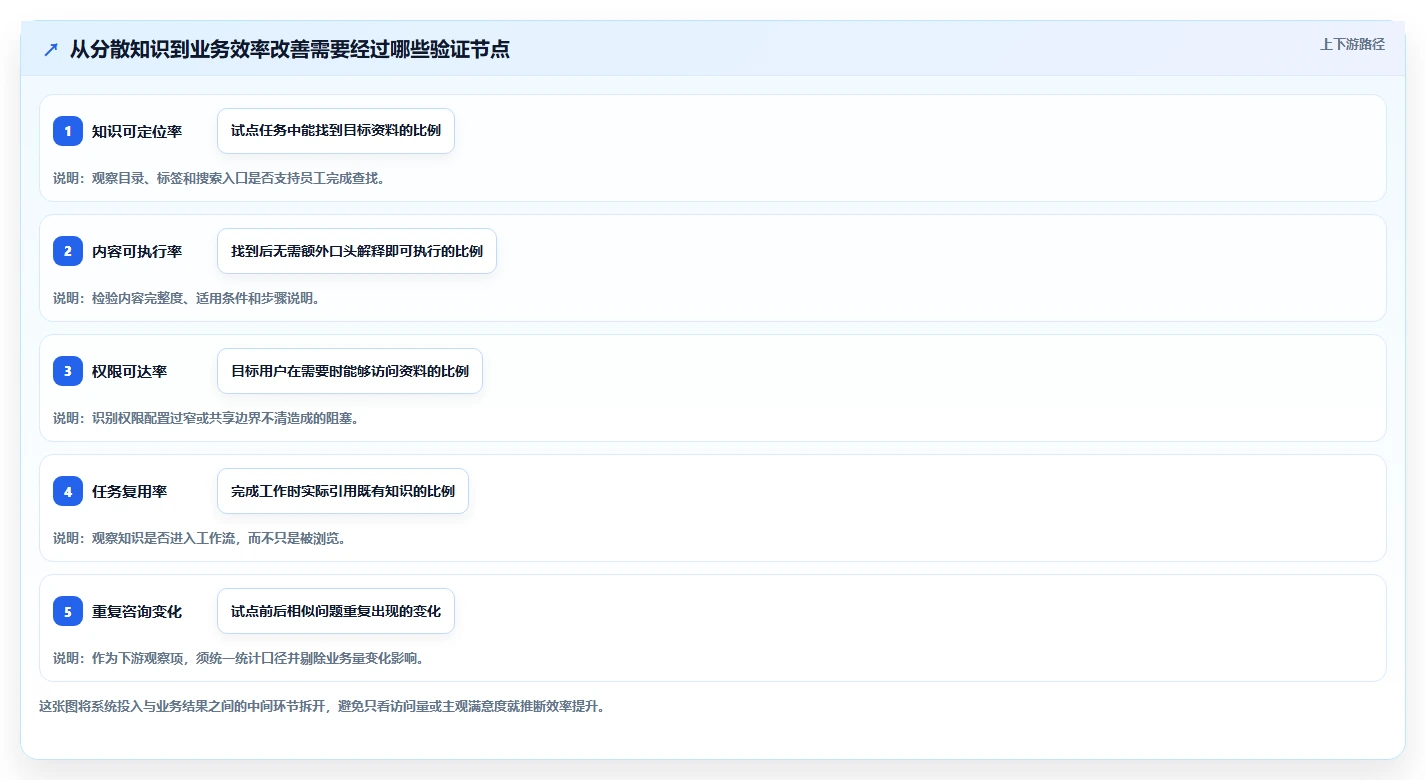Select the 知识可定位率 label

(137, 131)
